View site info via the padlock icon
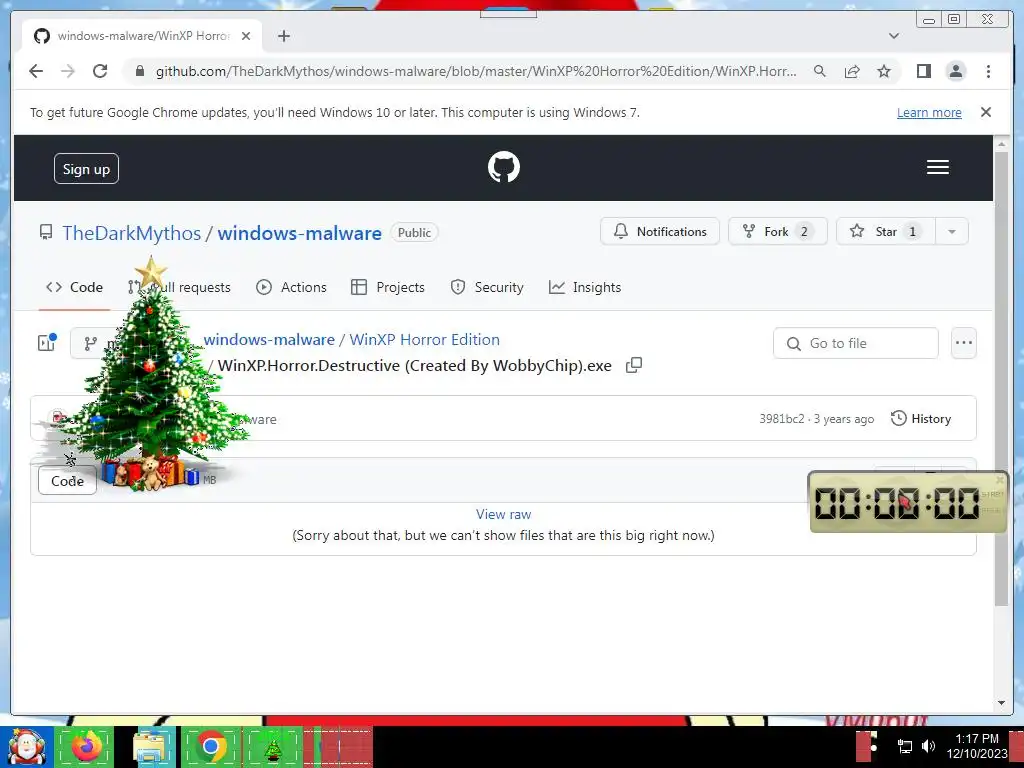Viewport: 1024px width, 768px height. (140, 71)
